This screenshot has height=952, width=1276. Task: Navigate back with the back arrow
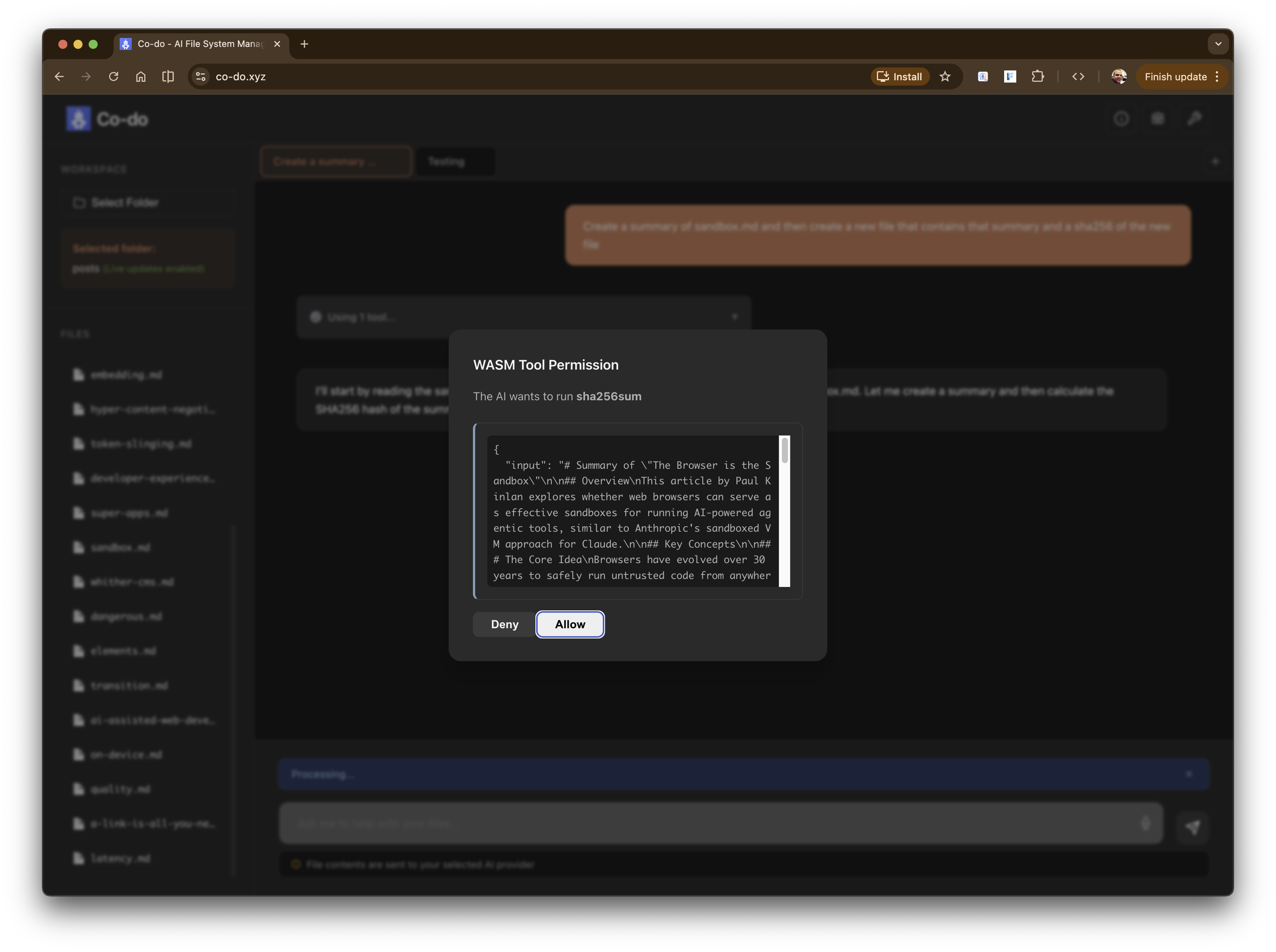coord(59,76)
